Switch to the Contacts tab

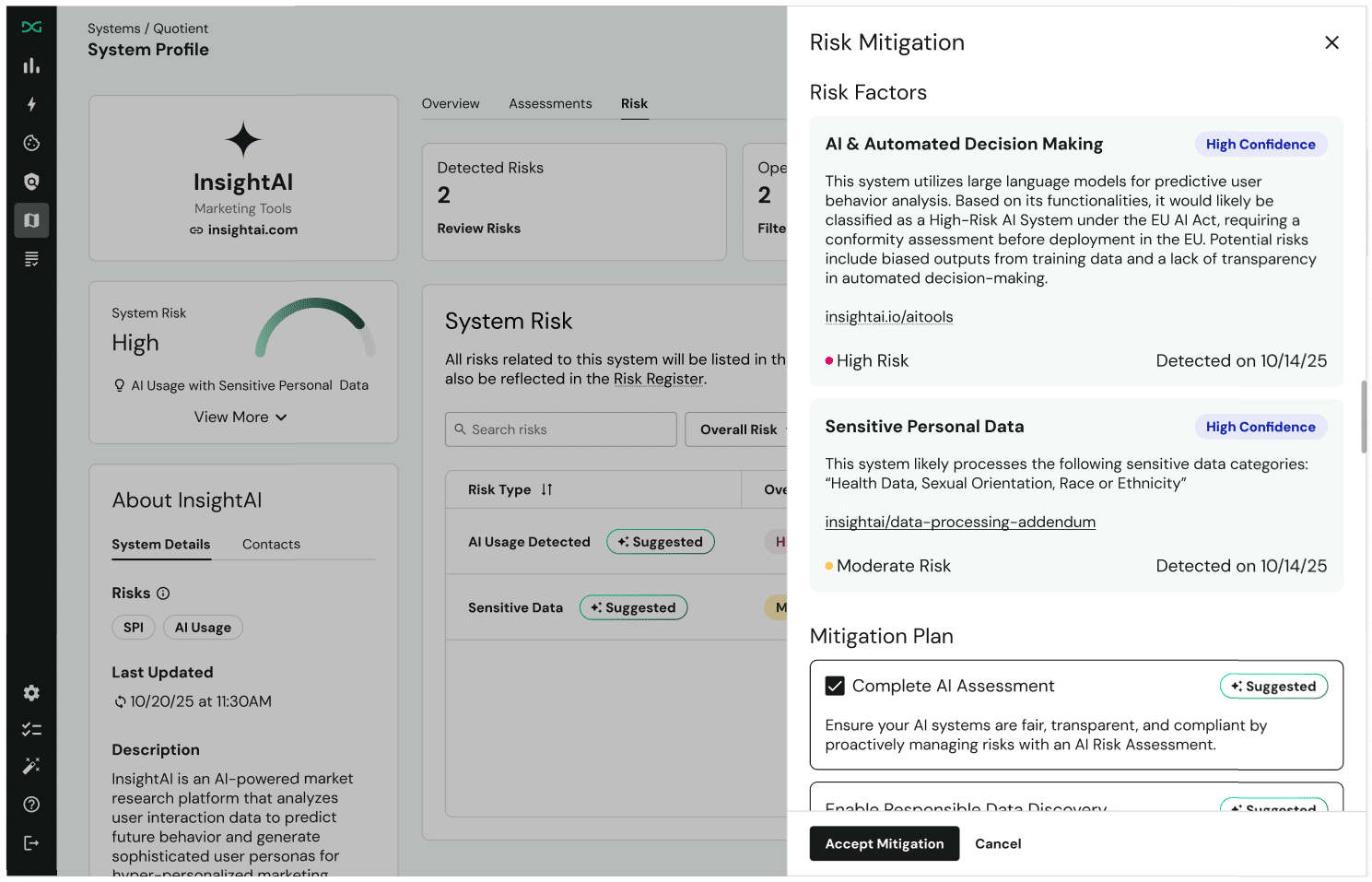pyautogui.click(x=271, y=545)
